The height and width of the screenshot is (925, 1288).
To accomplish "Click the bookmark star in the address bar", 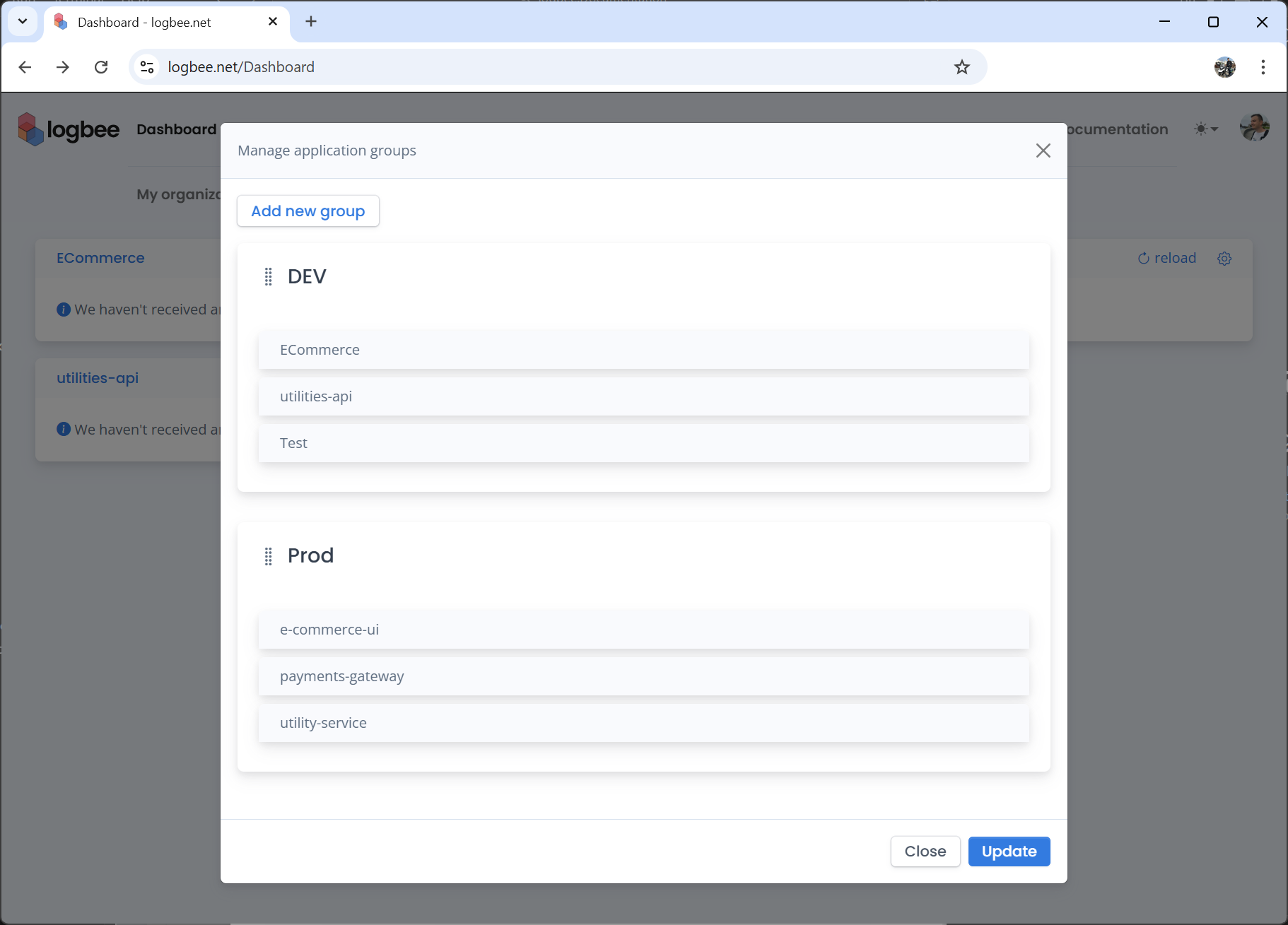I will [961, 66].
